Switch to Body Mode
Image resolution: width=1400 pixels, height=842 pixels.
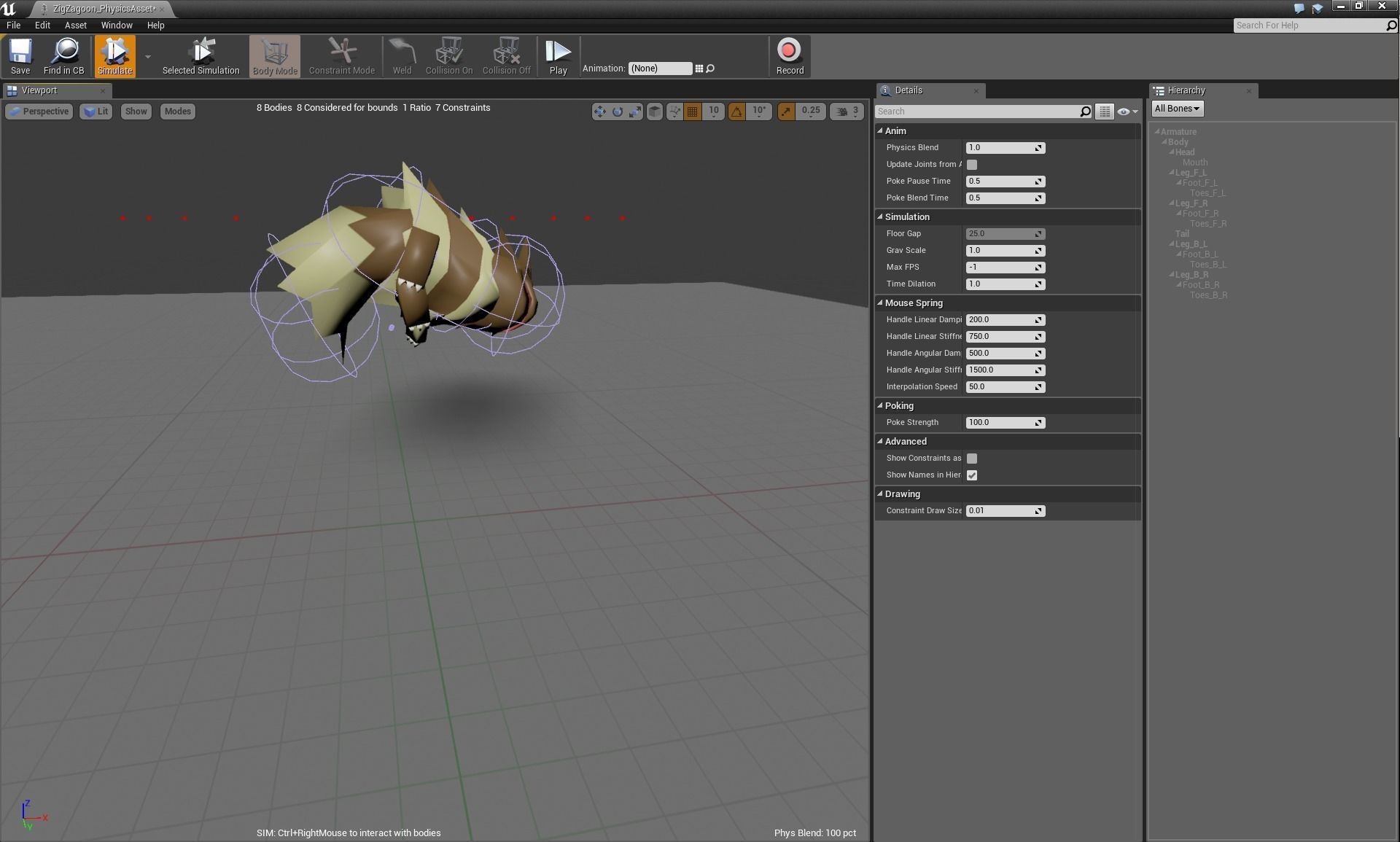pos(275,56)
